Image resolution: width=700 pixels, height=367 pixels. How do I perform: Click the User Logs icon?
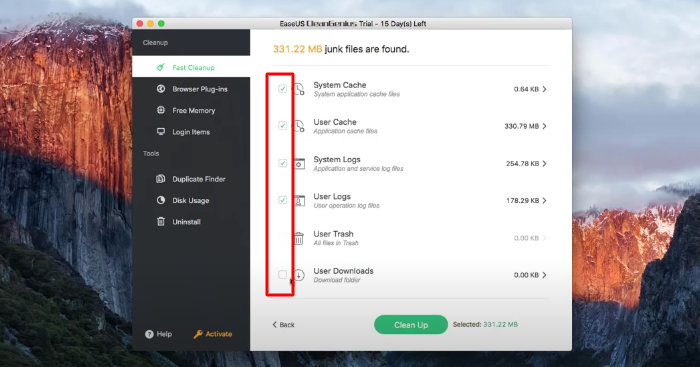click(x=299, y=201)
